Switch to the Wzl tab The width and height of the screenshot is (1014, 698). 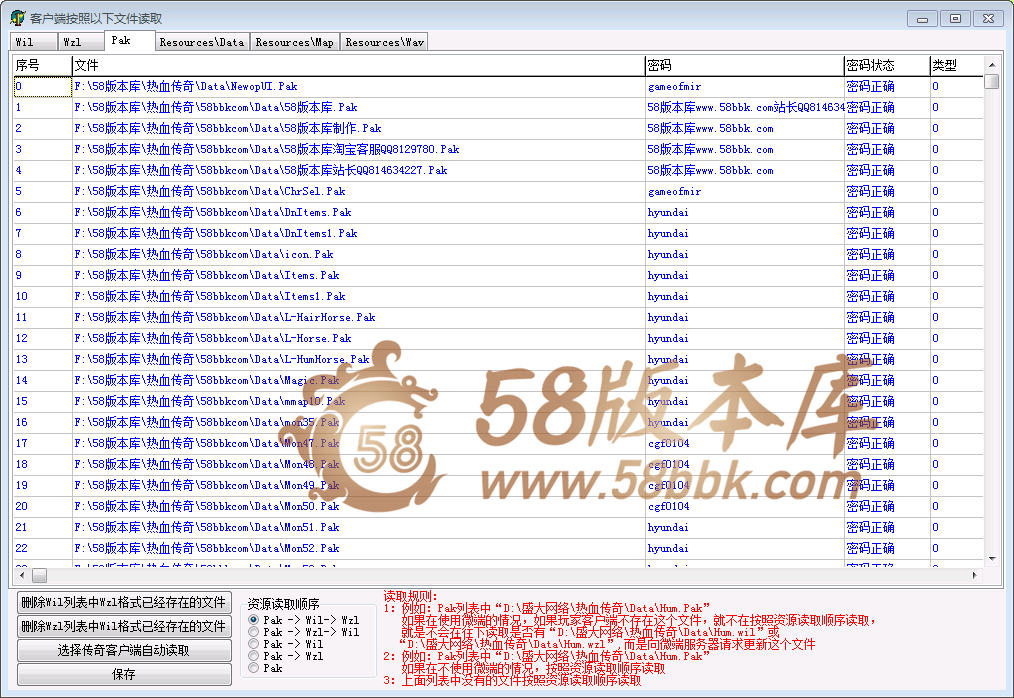point(81,42)
